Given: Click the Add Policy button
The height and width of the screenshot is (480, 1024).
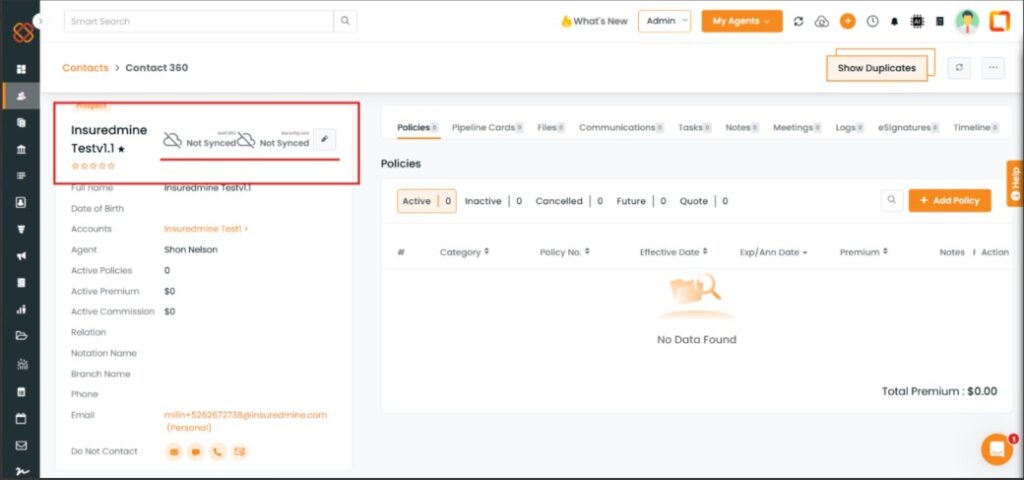Looking at the screenshot, I should click(x=949, y=201).
